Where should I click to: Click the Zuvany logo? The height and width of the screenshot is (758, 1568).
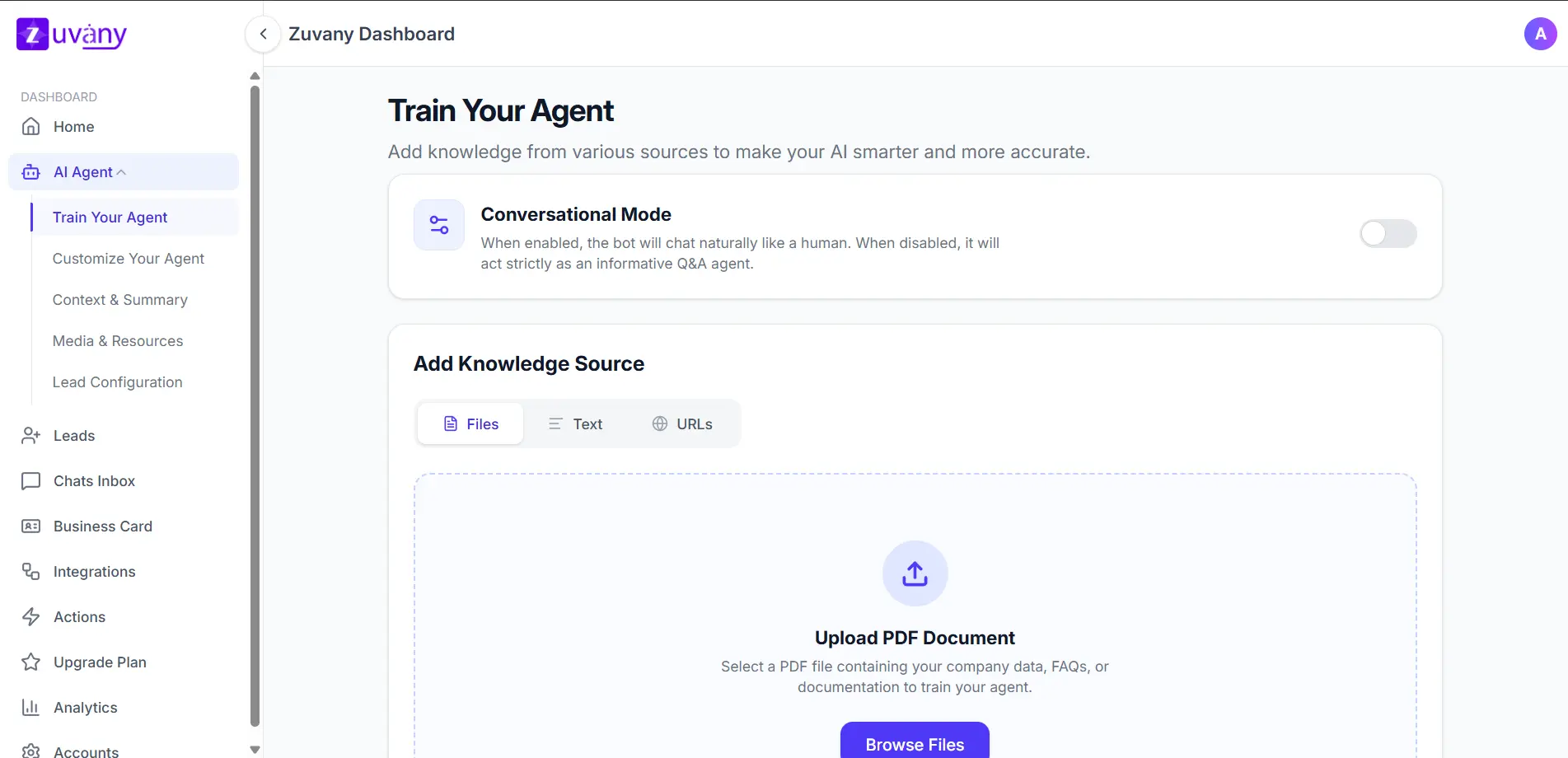click(72, 35)
